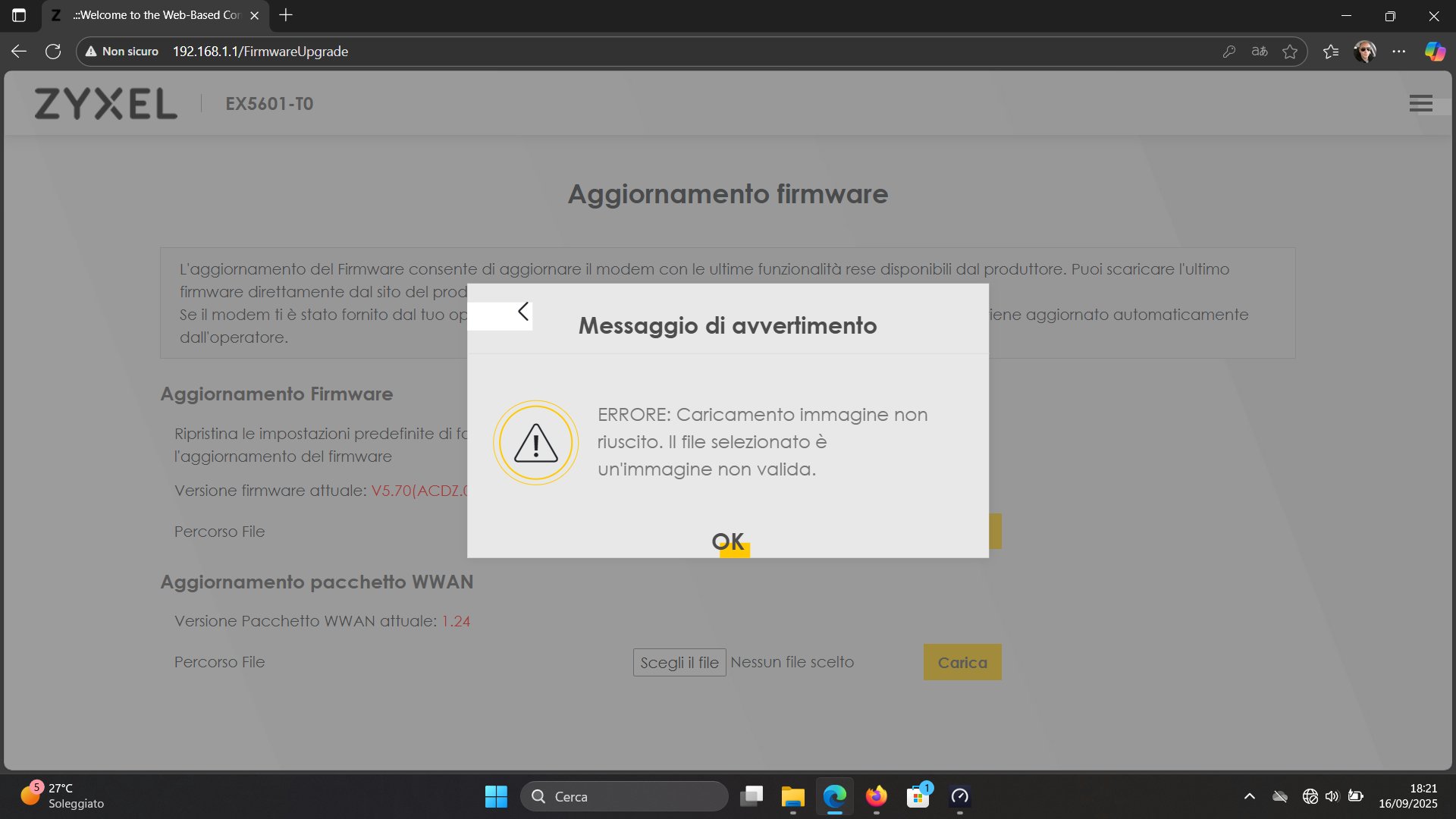
Task: Click the translate icon in the address bar
Action: [1260, 52]
